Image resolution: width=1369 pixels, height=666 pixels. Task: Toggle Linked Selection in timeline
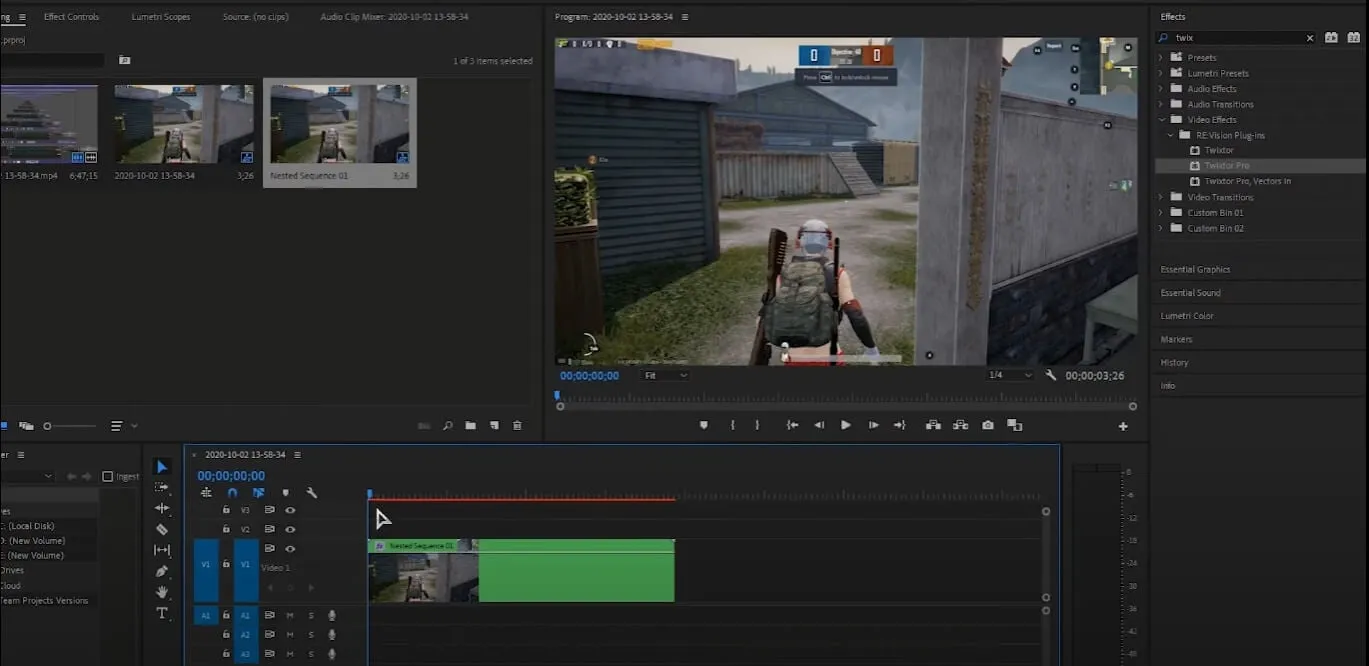[x=259, y=493]
